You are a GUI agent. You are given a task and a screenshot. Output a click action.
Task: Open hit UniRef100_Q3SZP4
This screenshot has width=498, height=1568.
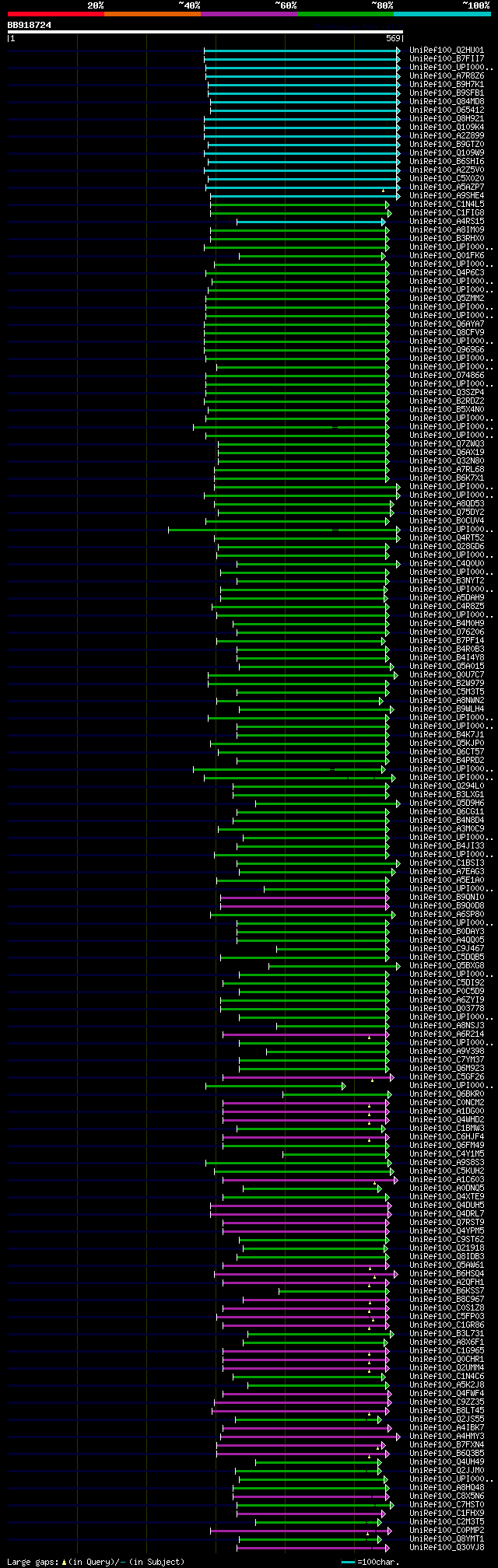click(x=447, y=392)
